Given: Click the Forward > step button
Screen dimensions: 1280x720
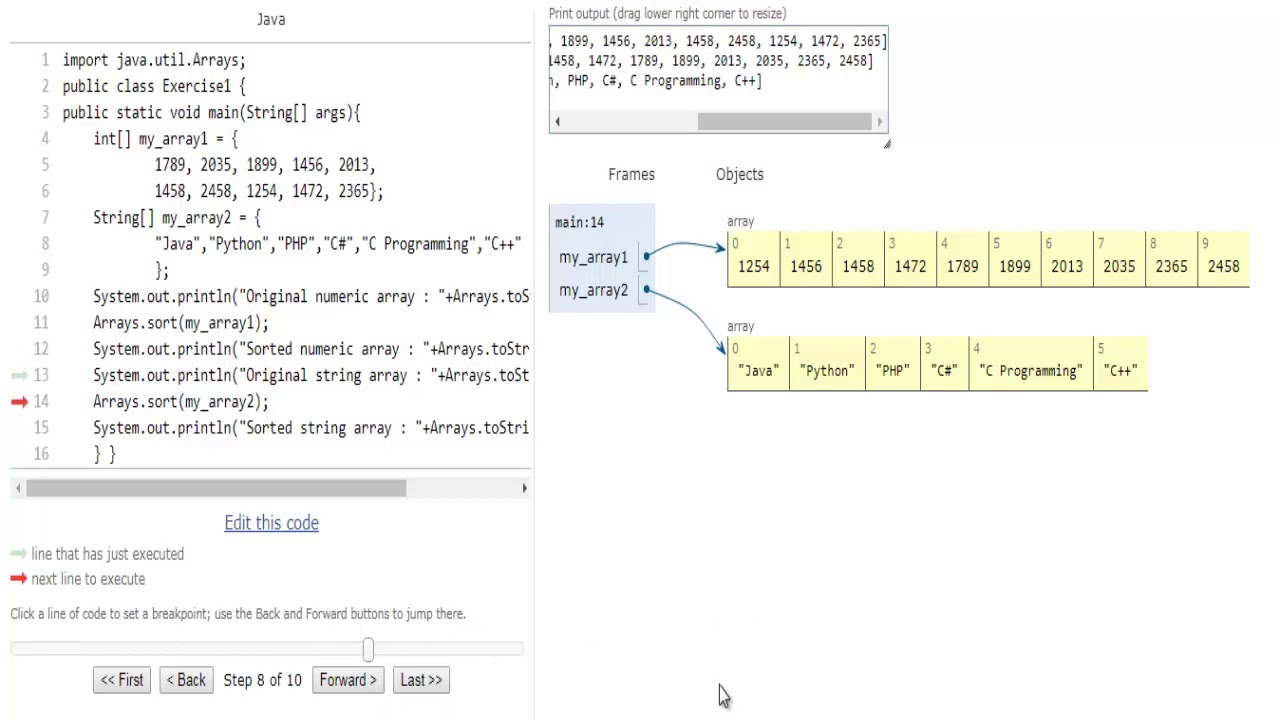Looking at the screenshot, I should (348, 680).
